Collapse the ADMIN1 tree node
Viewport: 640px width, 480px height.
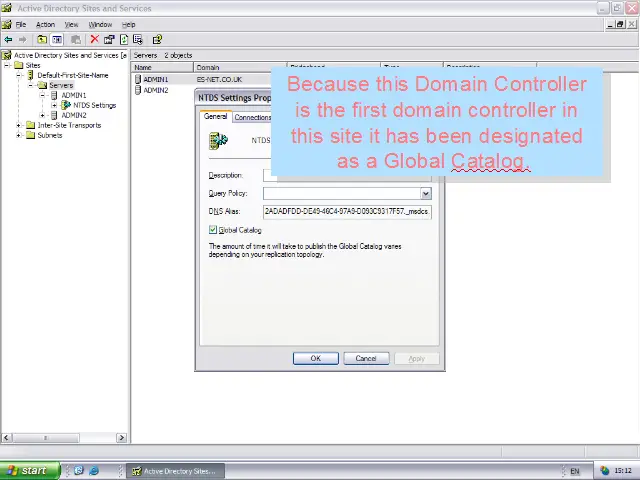tap(42, 95)
